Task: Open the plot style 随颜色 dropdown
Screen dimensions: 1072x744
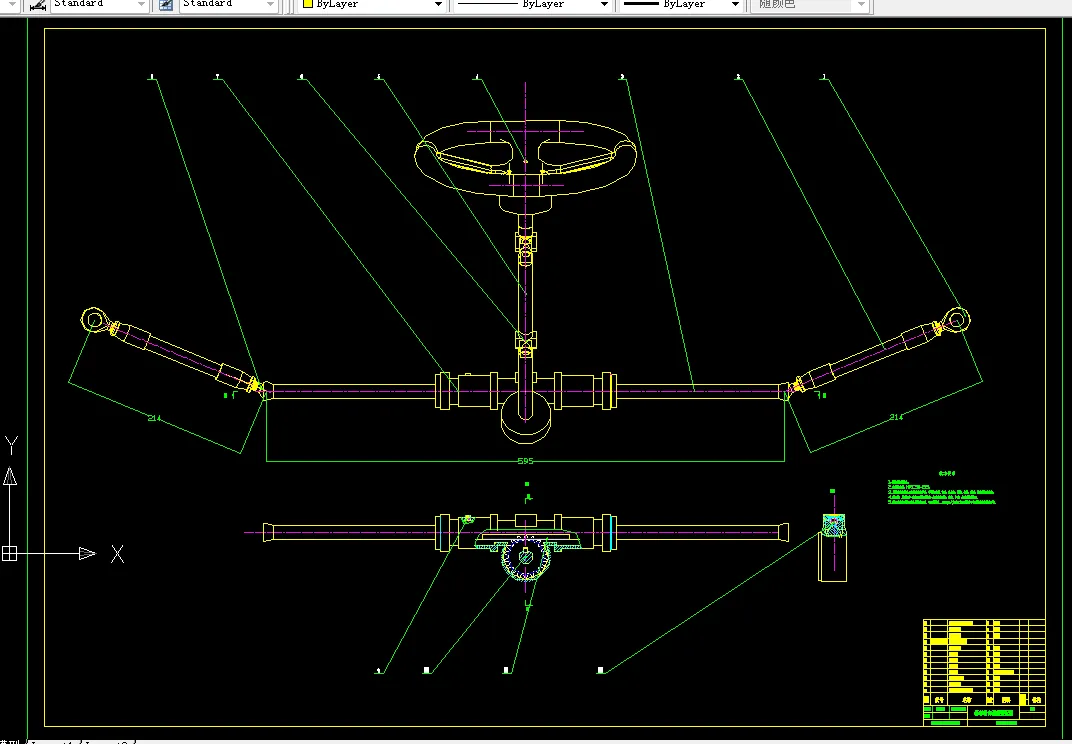Action: [809, 4]
